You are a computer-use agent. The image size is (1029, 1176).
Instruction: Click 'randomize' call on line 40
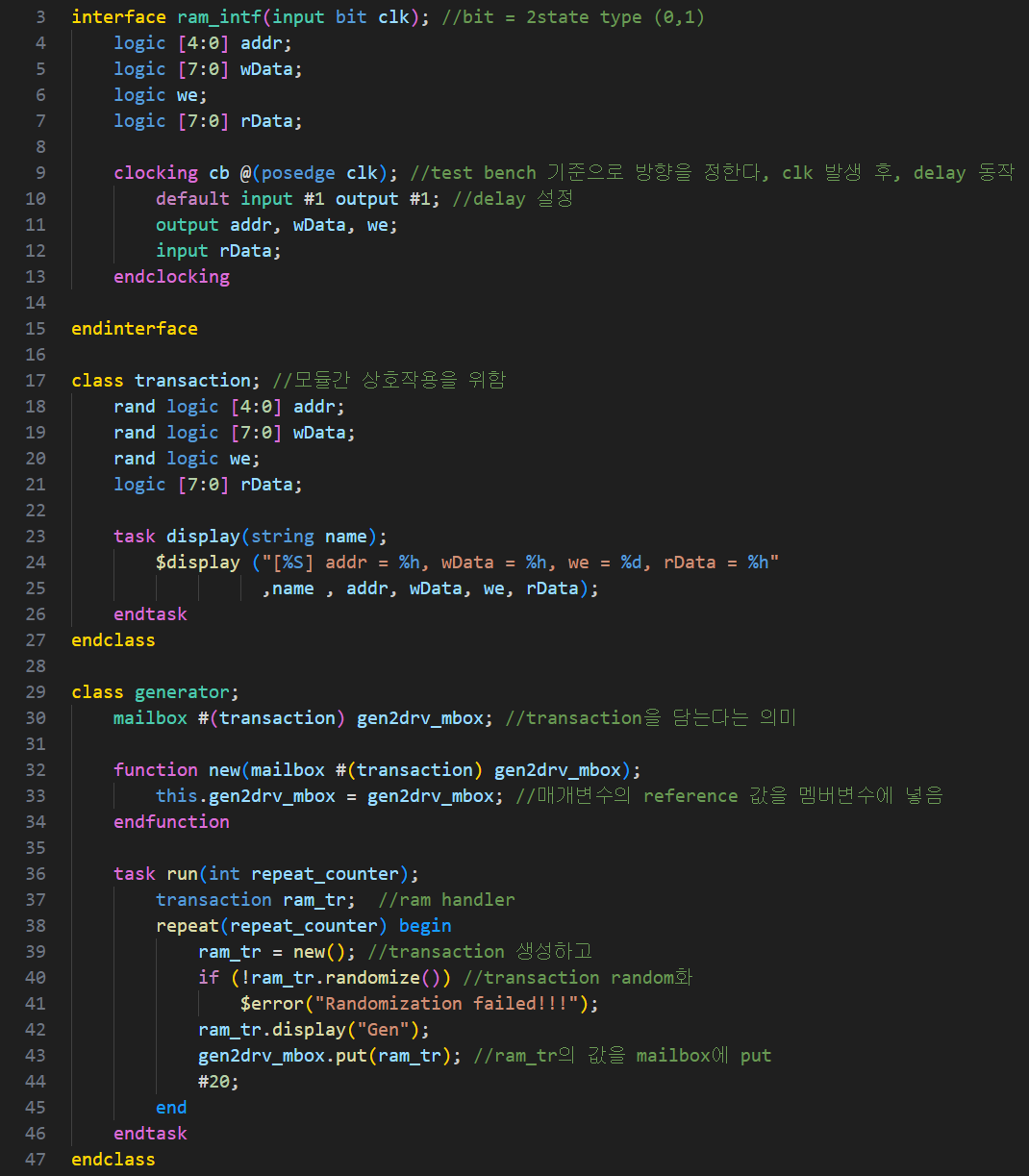pos(372,978)
